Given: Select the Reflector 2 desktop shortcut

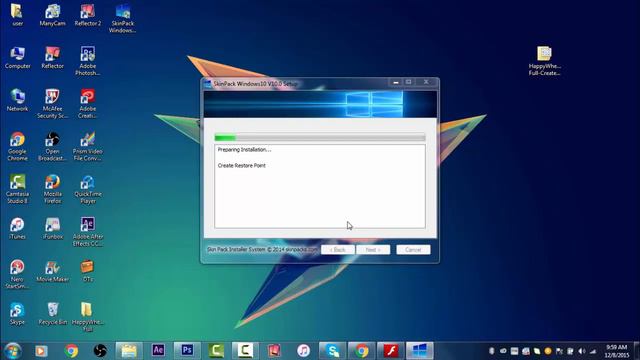Looking at the screenshot, I should pos(87,15).
